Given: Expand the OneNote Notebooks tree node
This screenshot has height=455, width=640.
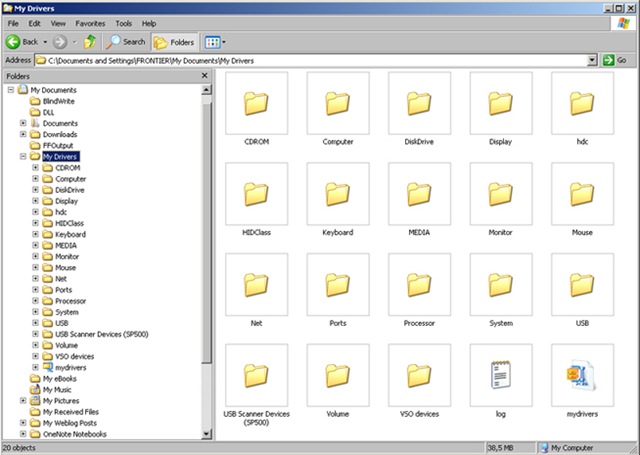Looking at the screenshot, I should pos(23,434).
